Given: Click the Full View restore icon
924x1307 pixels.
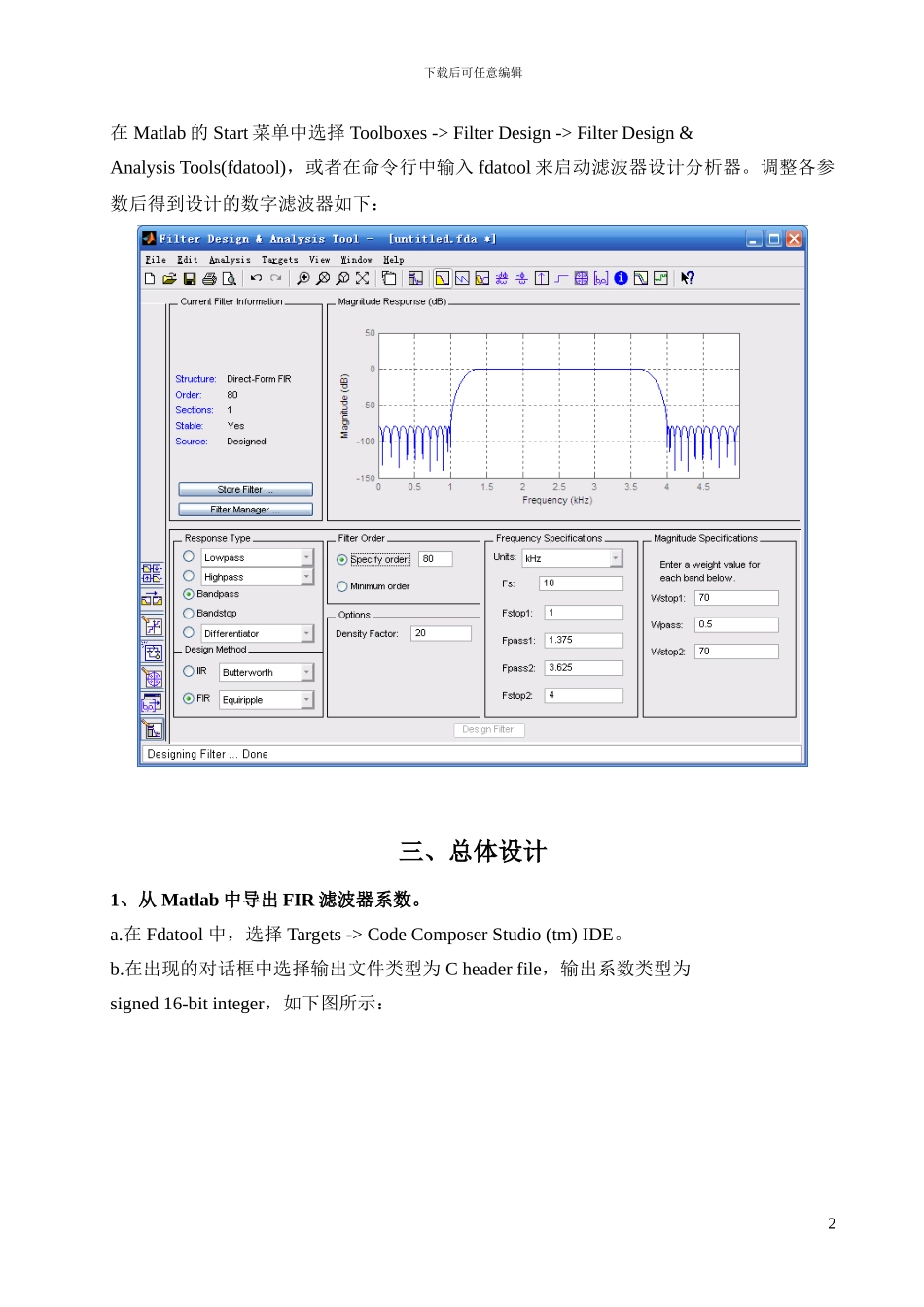Looking at the screenshot, I should pos(362,278).
